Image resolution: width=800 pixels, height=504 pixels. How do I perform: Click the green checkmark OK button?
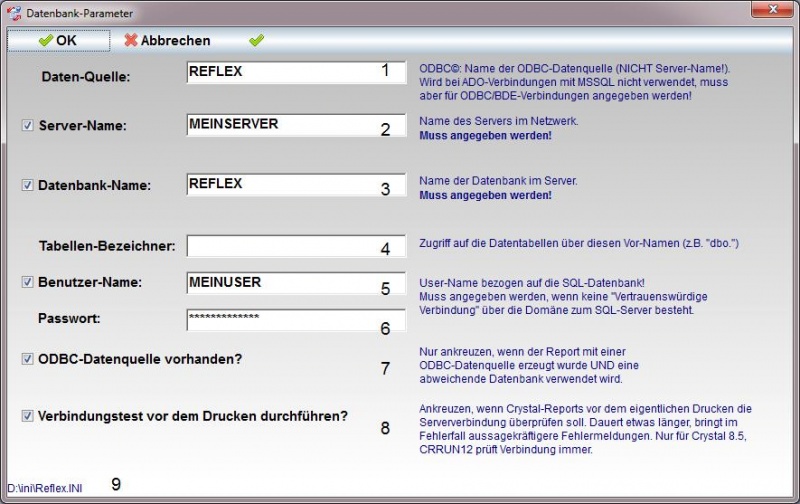coord(58,41)
